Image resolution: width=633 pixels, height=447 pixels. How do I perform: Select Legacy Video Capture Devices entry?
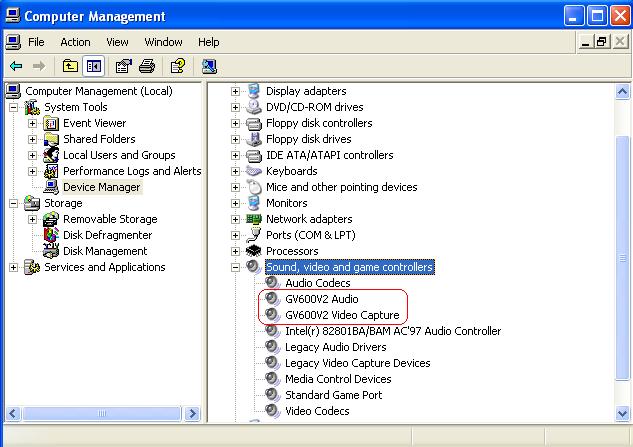(358, 363)
